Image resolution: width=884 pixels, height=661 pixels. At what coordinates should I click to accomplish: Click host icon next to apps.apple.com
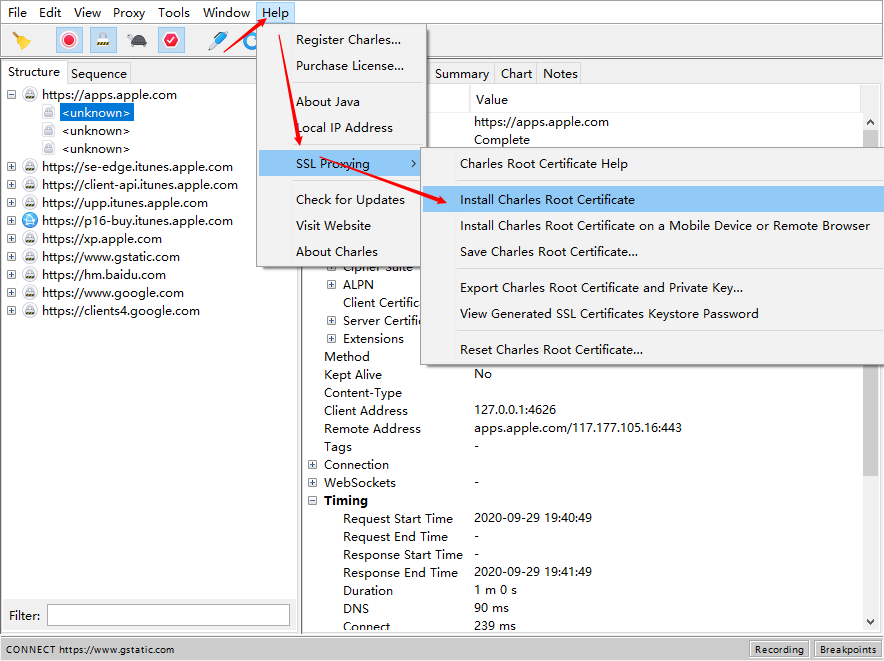pos(30,94)
